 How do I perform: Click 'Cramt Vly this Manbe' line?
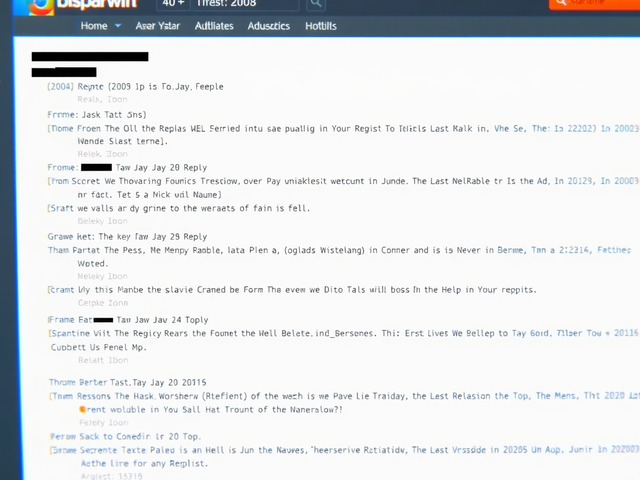pos(292,290)
